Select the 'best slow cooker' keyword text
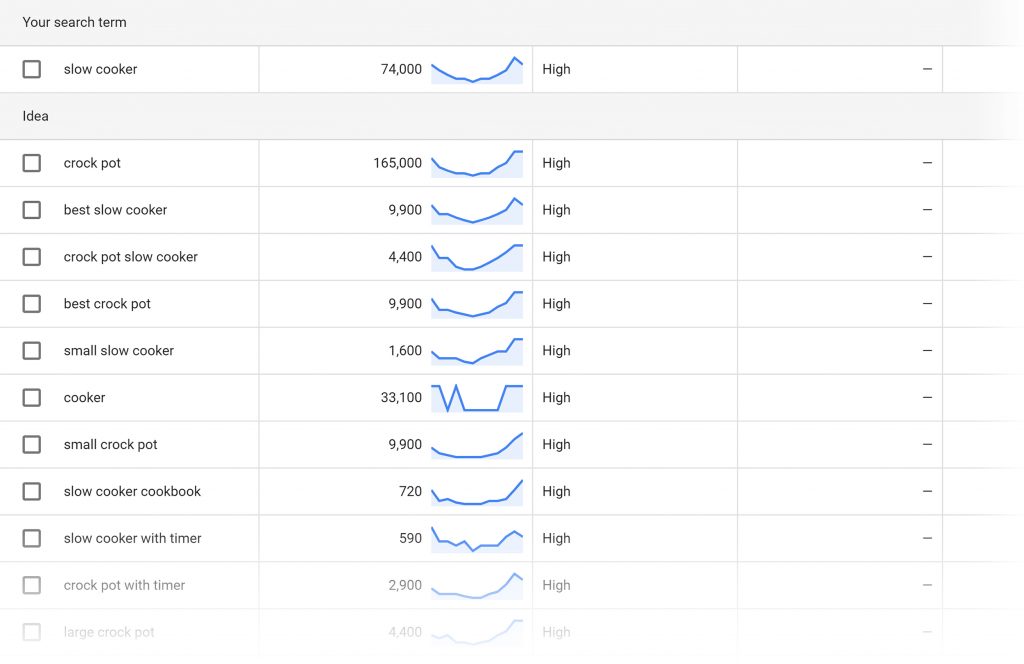1024x664 pixels. [x=116, y=210]
